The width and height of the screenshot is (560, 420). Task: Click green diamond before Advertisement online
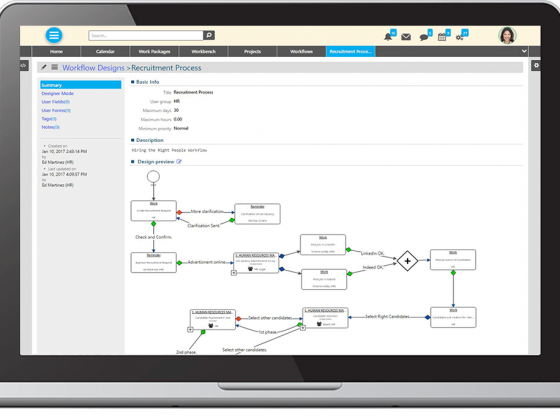179,262
